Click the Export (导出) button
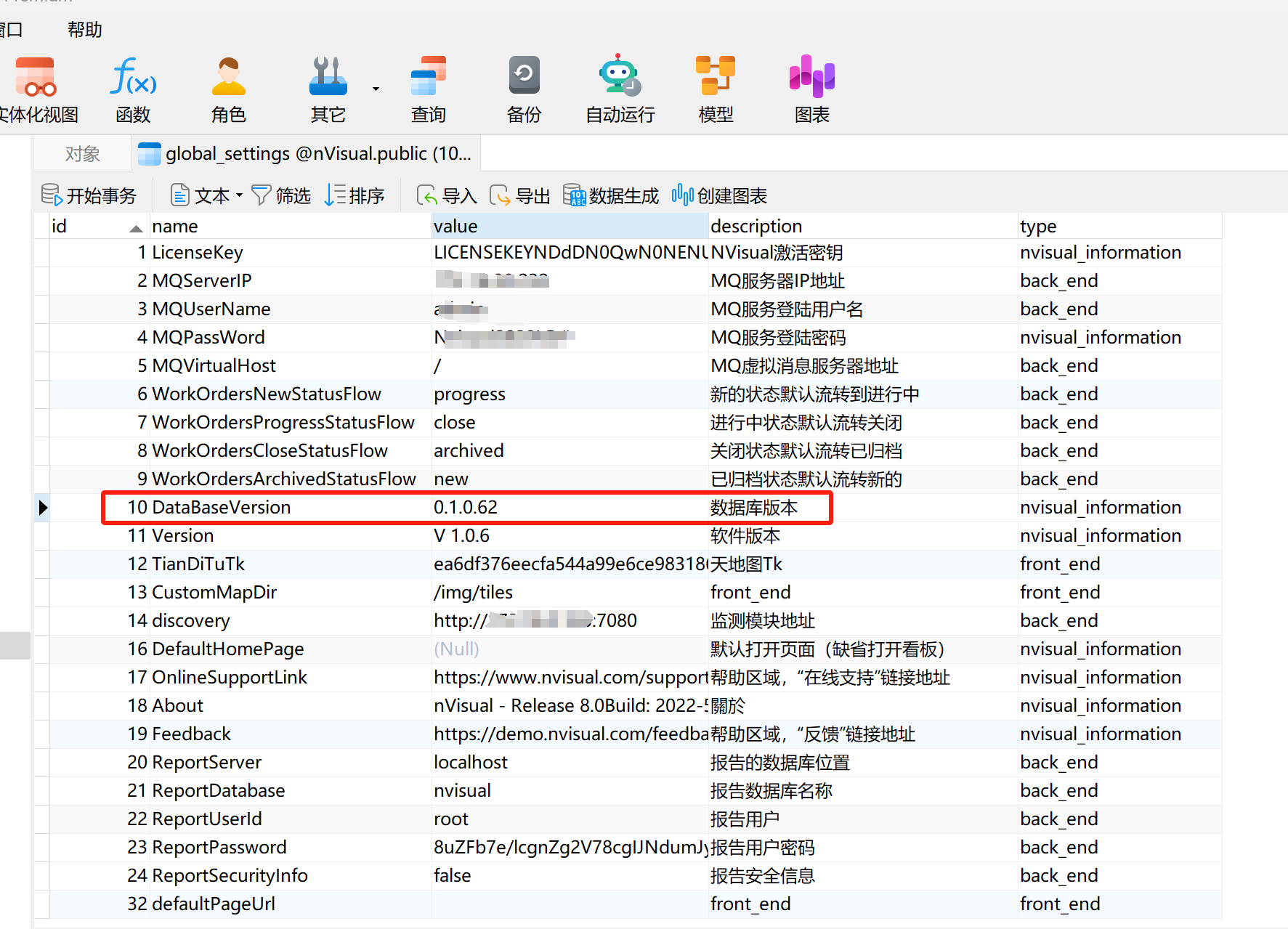The image size is (1288, 929). click(x=520, y=195)
